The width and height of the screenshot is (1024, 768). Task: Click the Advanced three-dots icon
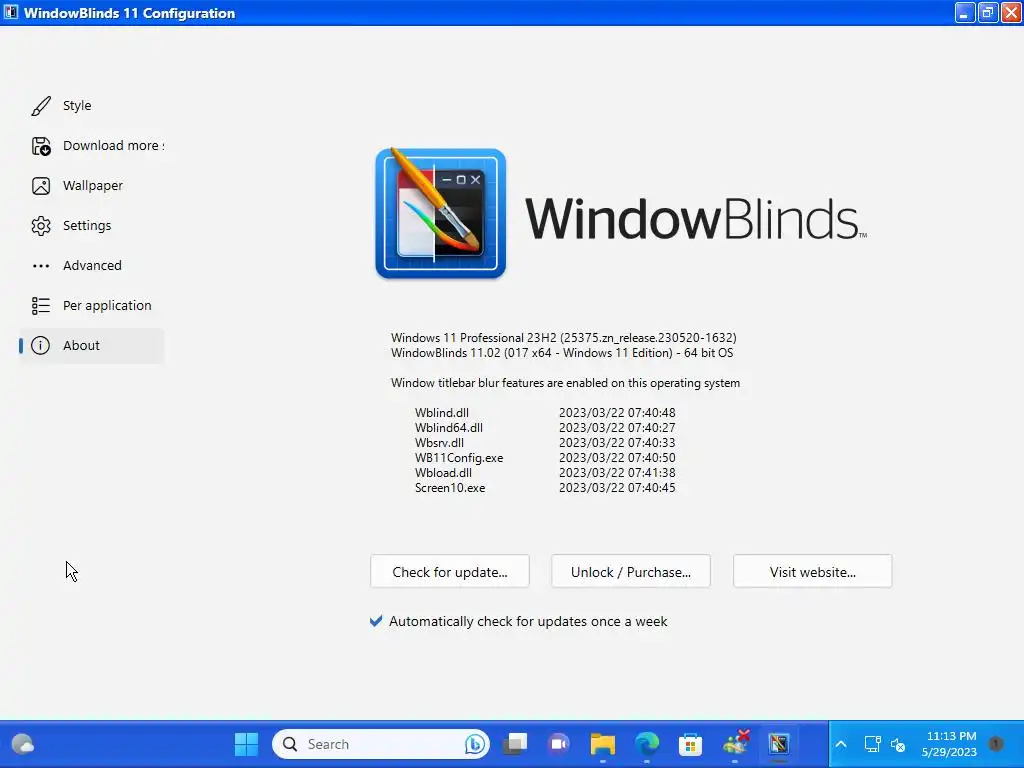(41, 266)
